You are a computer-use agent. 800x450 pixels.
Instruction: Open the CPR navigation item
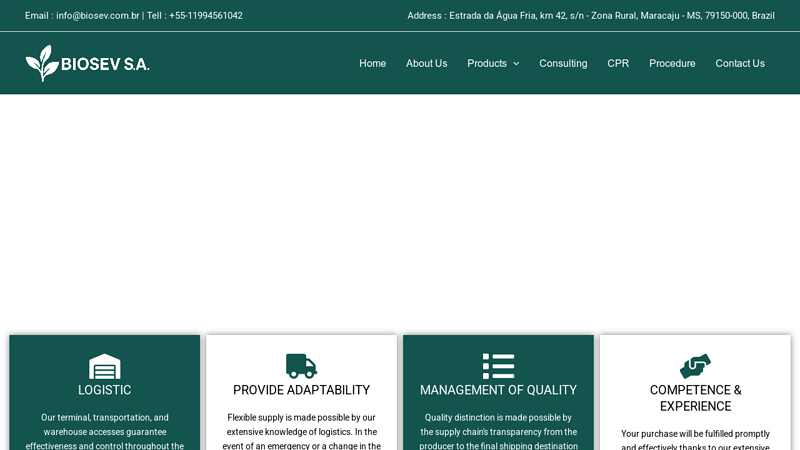click(x=618, y=63)
